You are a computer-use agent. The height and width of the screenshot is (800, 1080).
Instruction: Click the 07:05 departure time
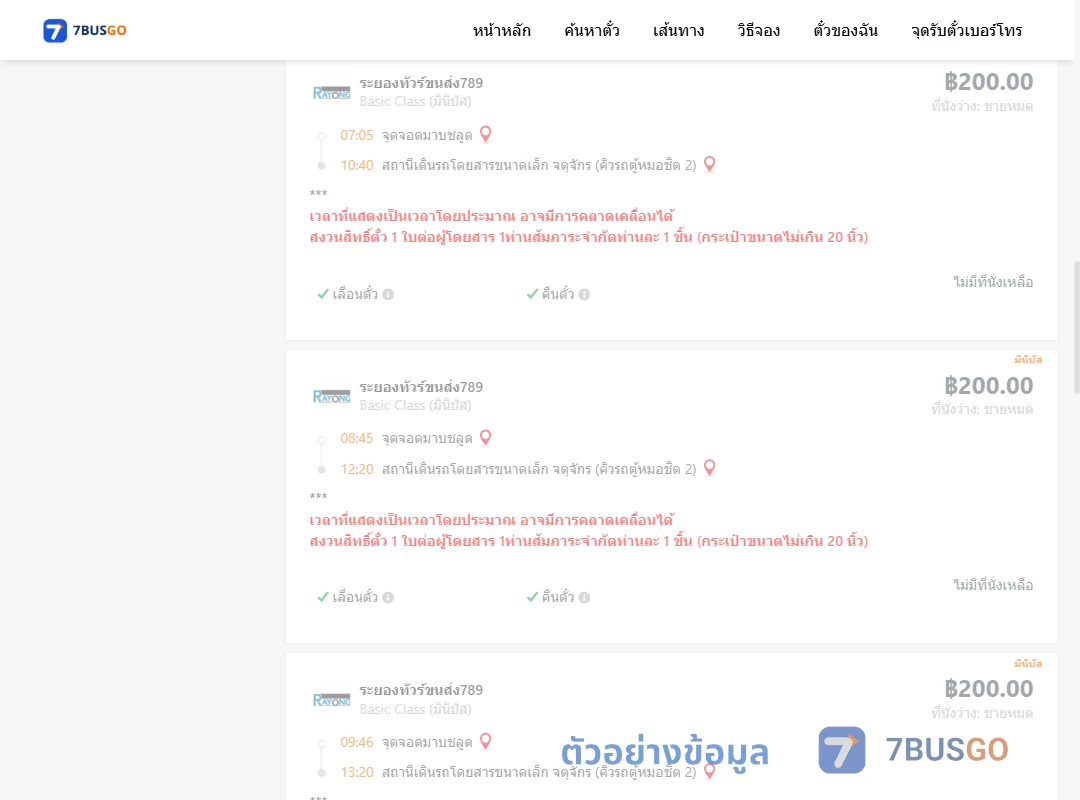(x=357, y=135)
